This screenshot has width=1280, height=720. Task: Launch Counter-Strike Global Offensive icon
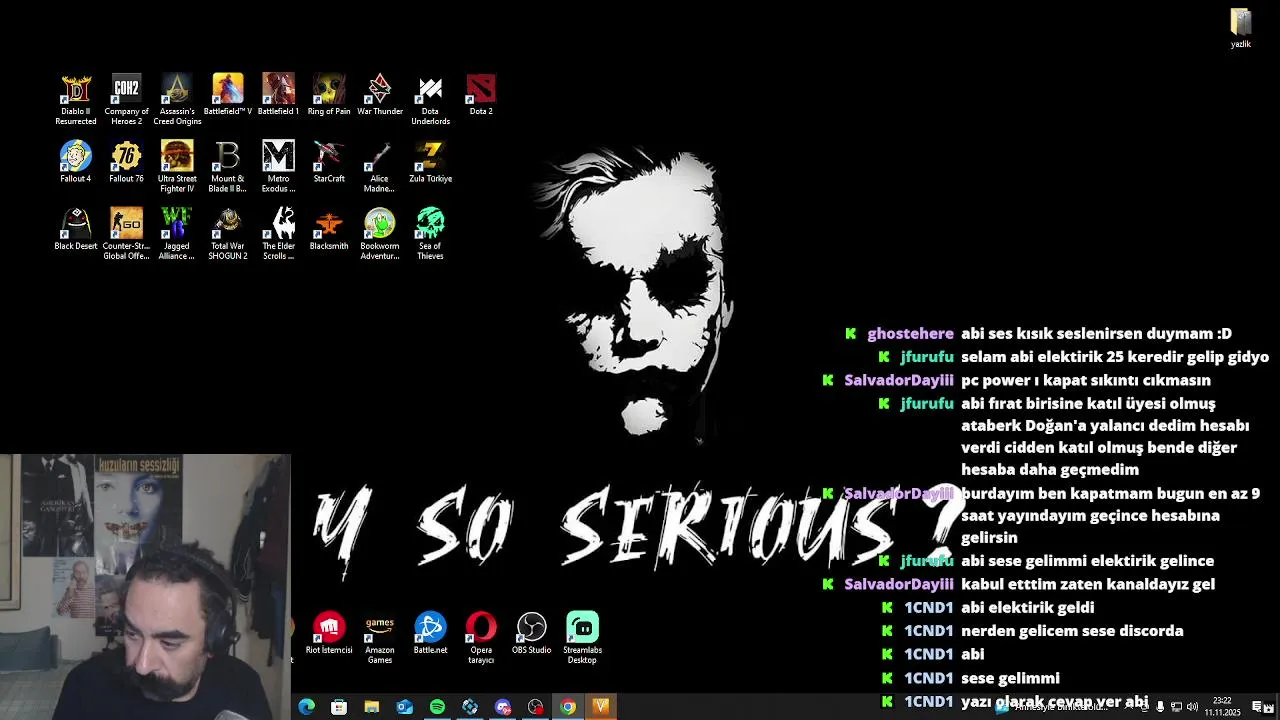coord(126,233)
